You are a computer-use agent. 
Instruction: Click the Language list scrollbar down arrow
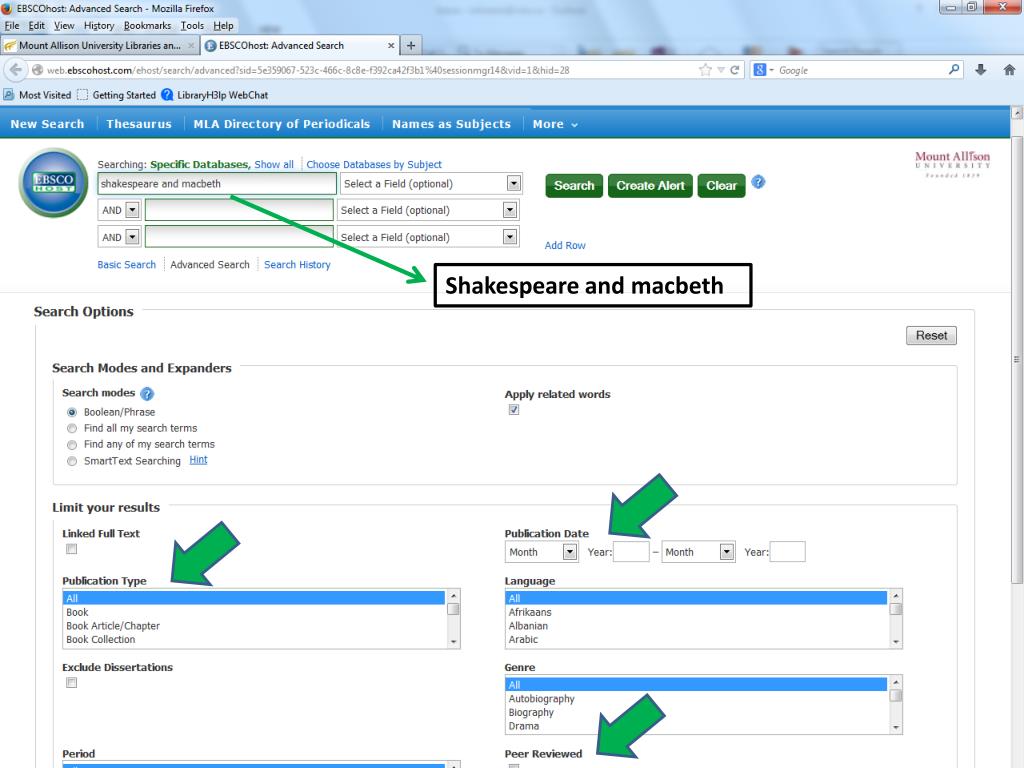click(896, 642)
